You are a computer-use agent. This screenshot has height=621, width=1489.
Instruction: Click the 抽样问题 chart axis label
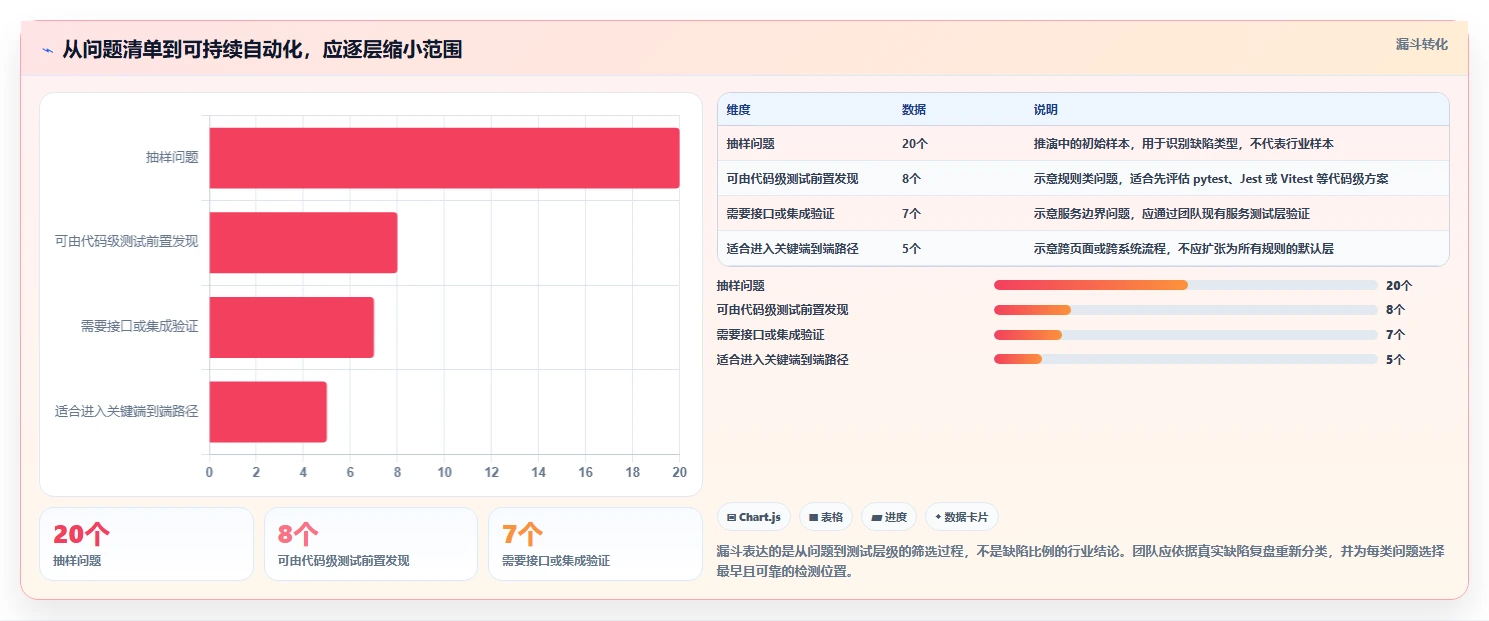click(x=172, y=157)
